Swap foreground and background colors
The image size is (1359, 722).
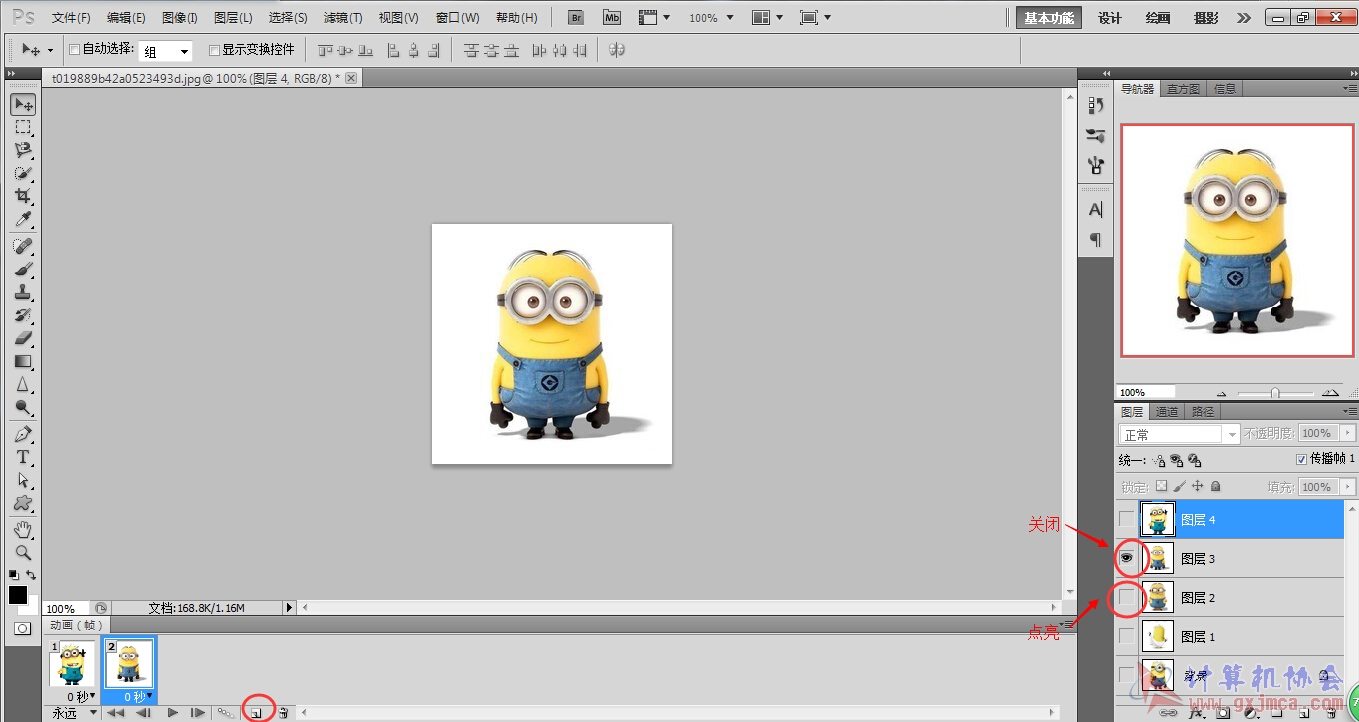(31, 575)
